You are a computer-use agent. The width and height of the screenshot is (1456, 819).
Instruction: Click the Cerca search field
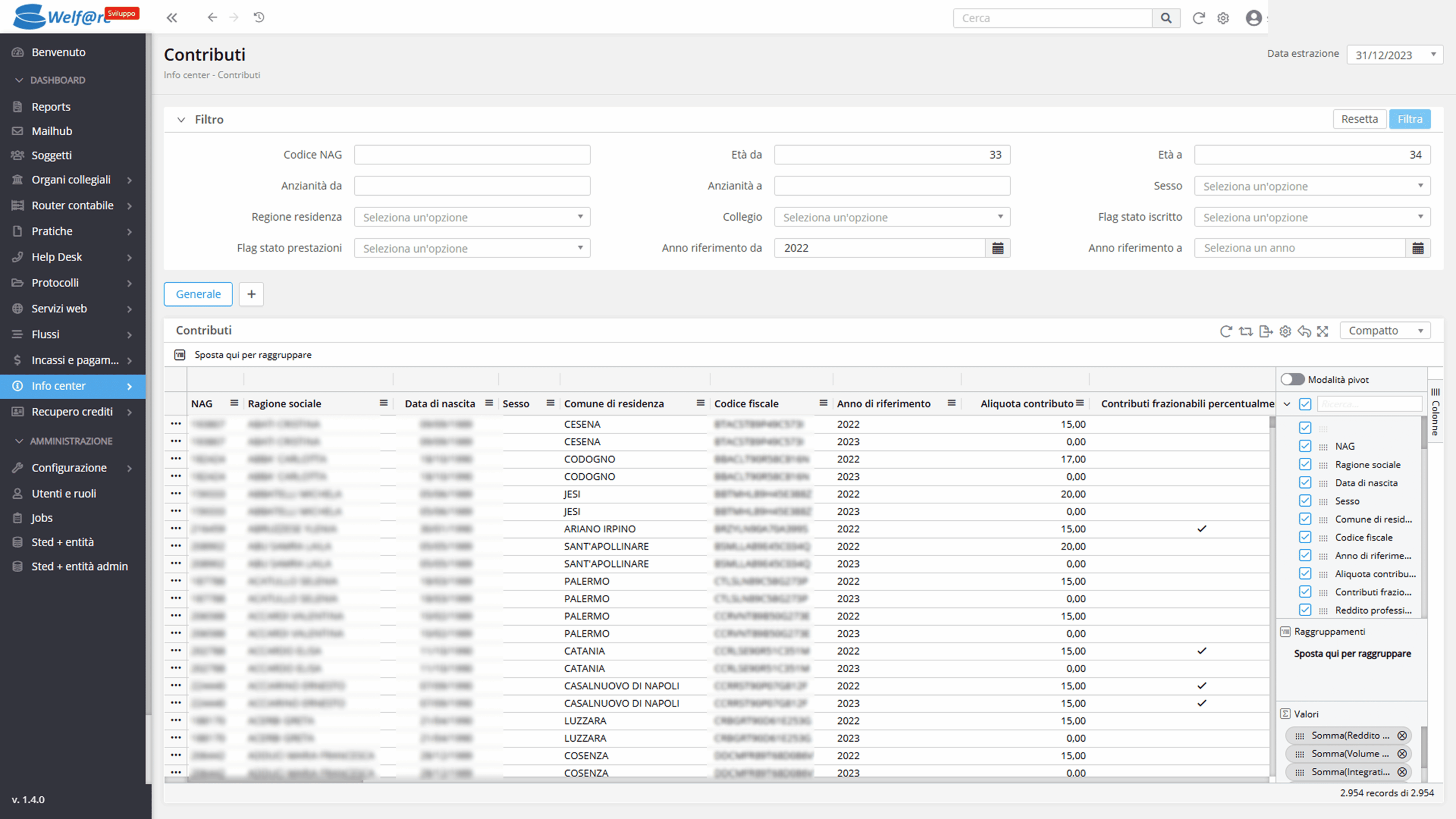pos(1053,18)
